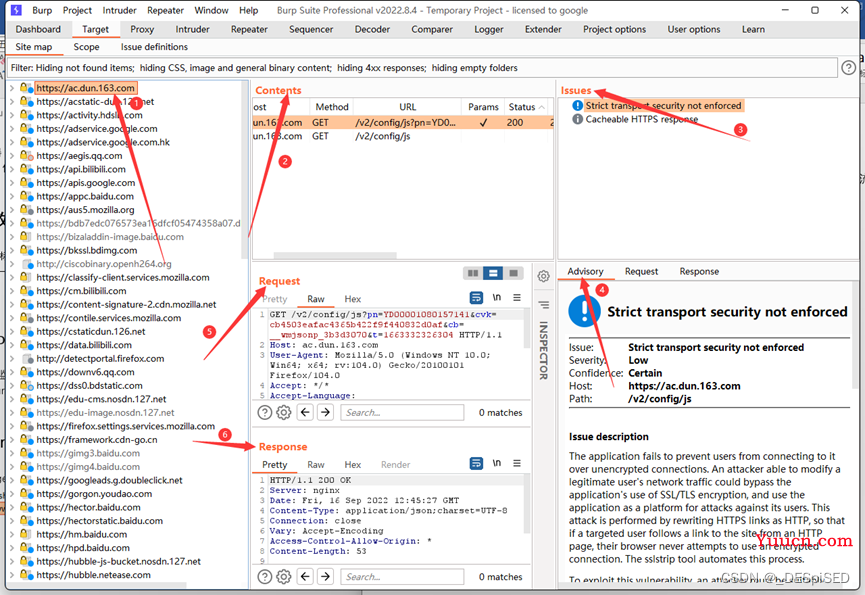Sort contents by Method column header
The height and width of the screenshot is (595, 865).
coord(332,107)
